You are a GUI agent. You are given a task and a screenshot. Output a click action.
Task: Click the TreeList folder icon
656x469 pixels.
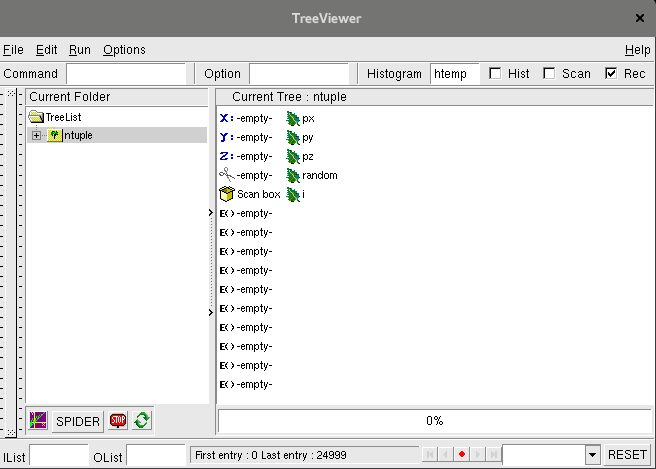pos(36,117)
